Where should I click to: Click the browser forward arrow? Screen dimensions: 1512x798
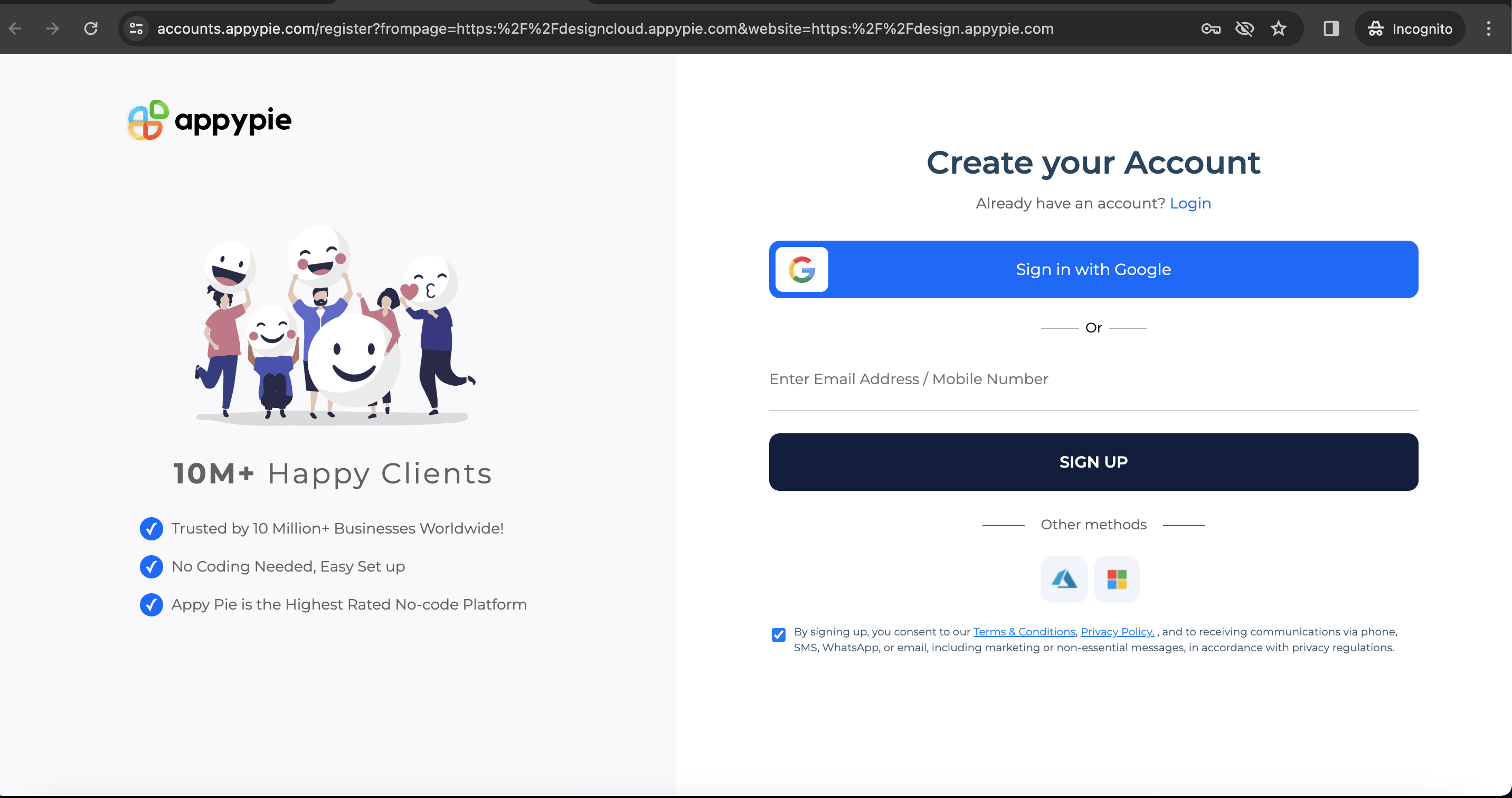[53, 28]
